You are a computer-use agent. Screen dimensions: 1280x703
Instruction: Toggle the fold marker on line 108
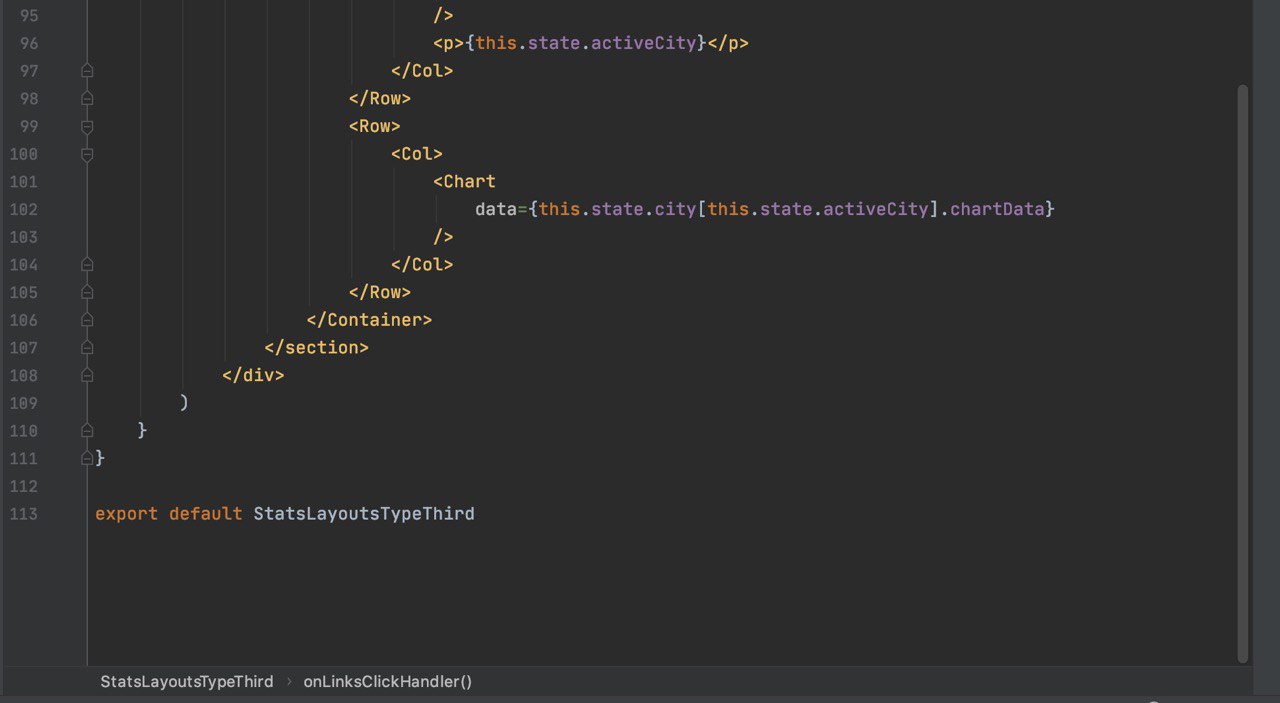point(87,375)
